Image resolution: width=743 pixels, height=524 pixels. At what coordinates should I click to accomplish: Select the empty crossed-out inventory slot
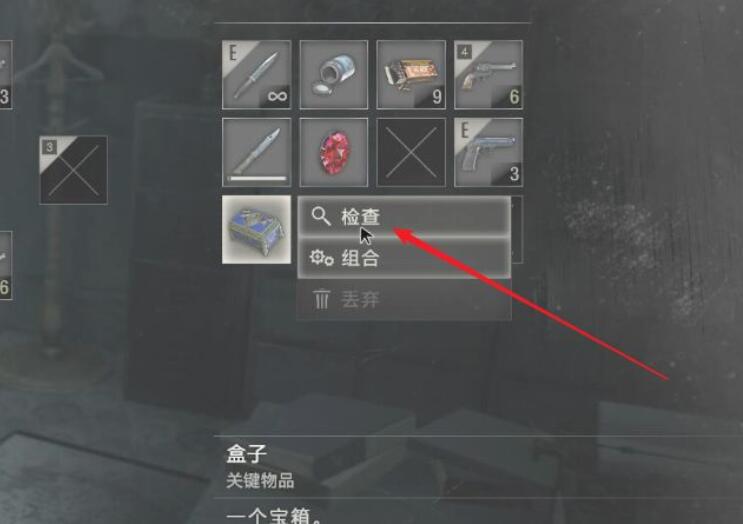(x=411, y=152)
